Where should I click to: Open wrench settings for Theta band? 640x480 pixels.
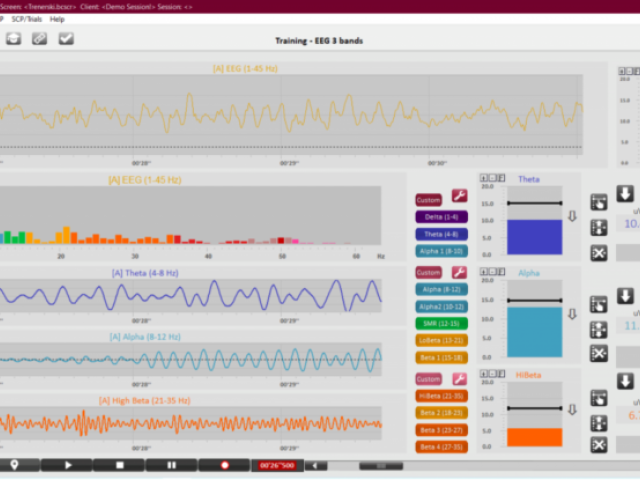[459, 198]
